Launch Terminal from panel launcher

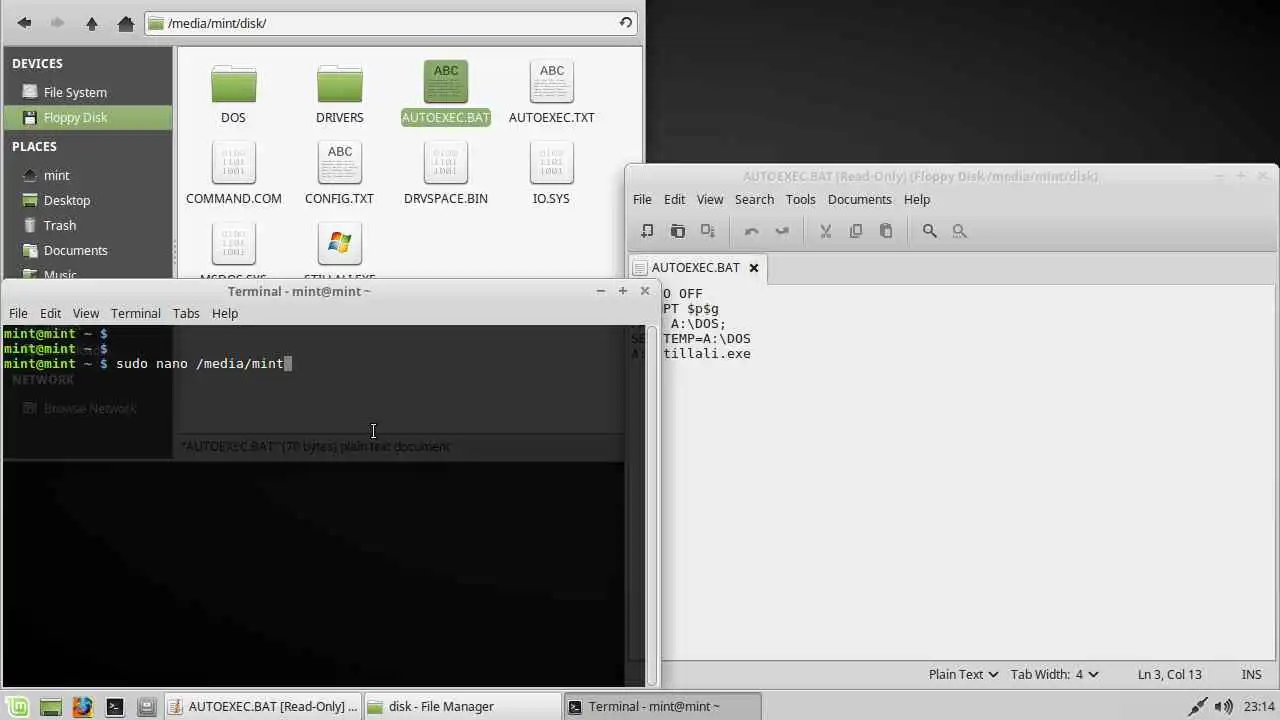point(115,707)
